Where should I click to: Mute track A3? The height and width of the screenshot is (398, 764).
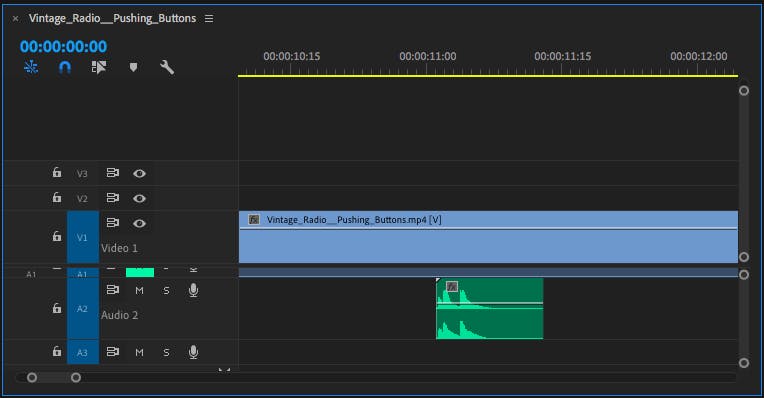pyautogui.click(x=139, y=352)
